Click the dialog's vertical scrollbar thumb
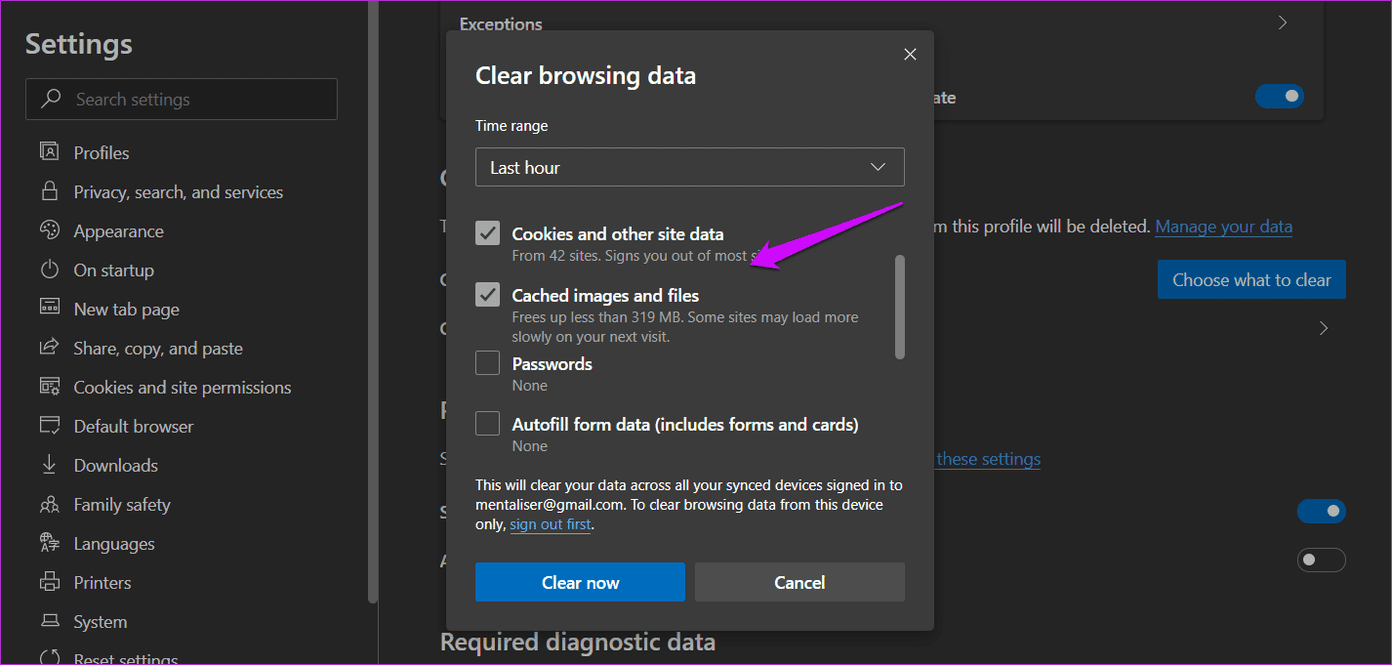This screenshot has width=1392, height=665. (900, 306)
